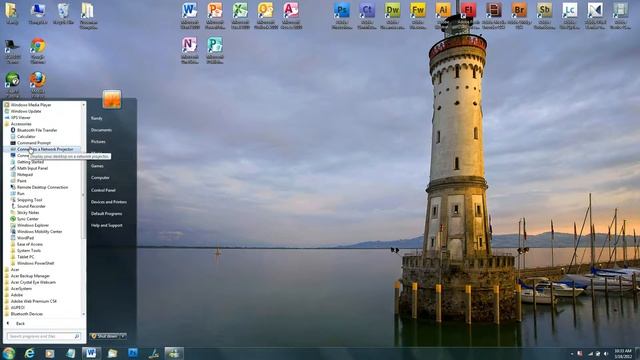Launch the Lc Adobe desktop icon
Viewport: 640px width, 360px height.
coord(569,16)
